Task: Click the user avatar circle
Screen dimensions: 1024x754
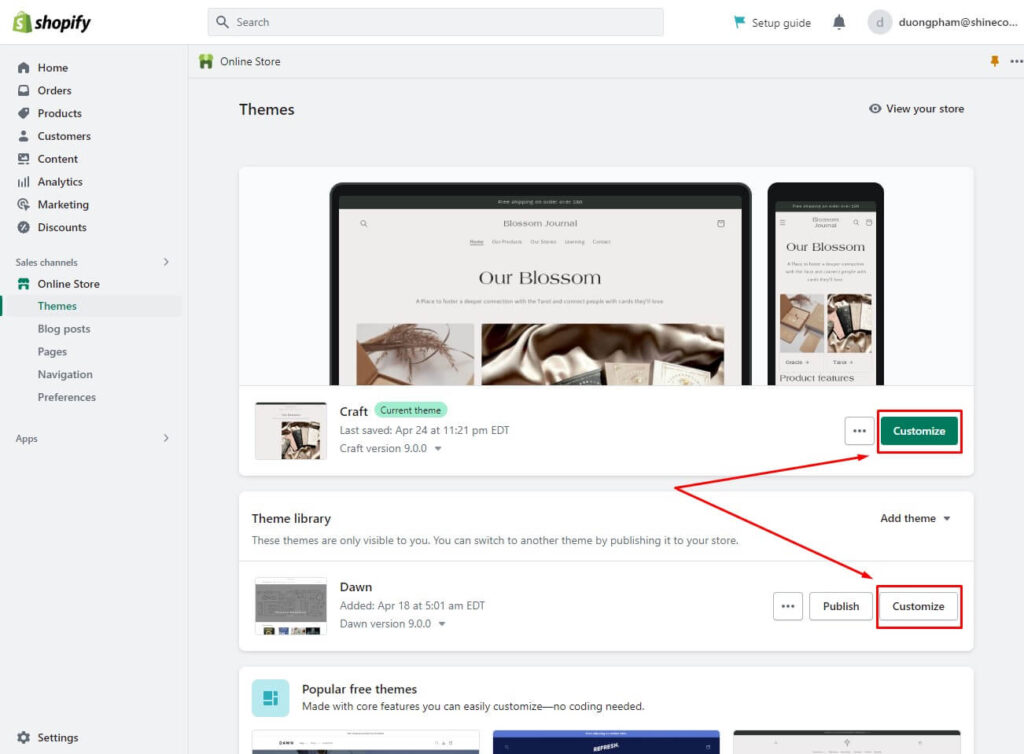Action: pyautogui.click(x=880, y=22)
